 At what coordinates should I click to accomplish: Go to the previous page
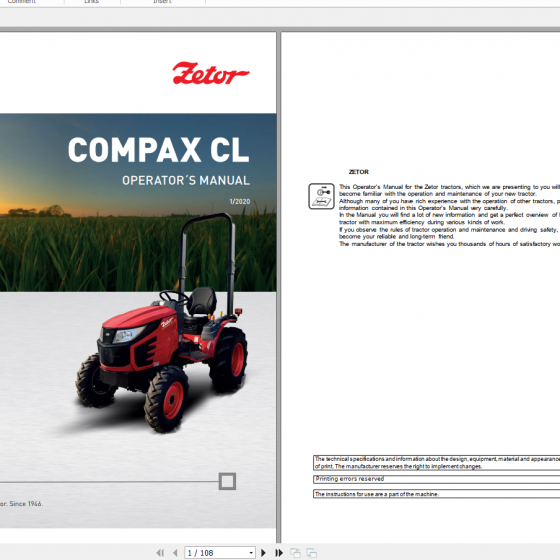pyautogui.click(x=175, y=553)
